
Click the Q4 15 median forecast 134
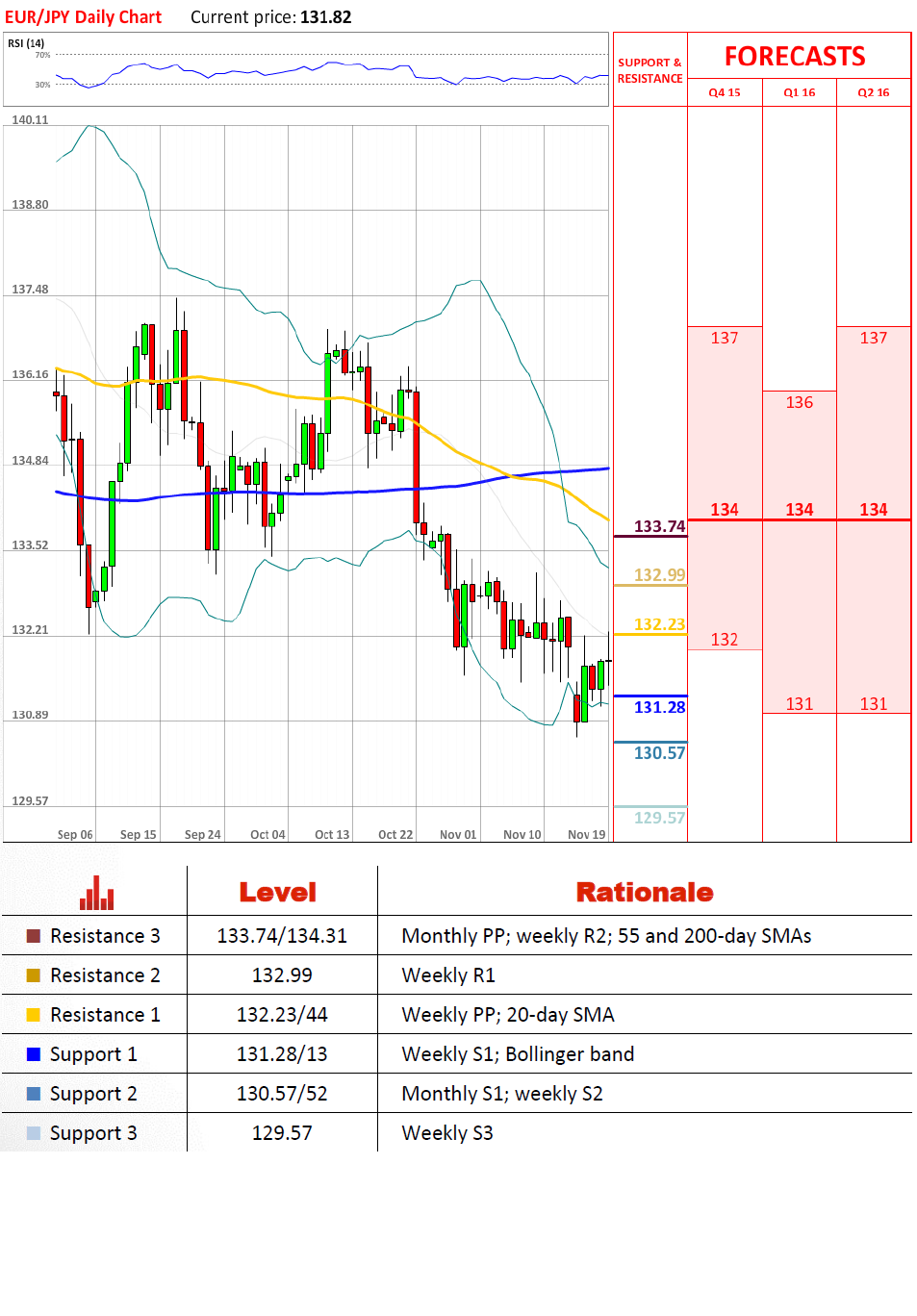725,510
